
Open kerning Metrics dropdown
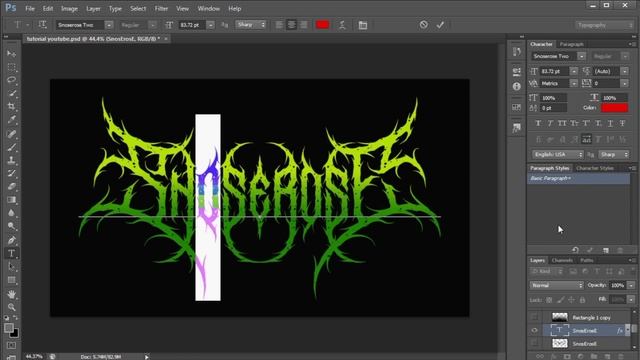point(573,83)
